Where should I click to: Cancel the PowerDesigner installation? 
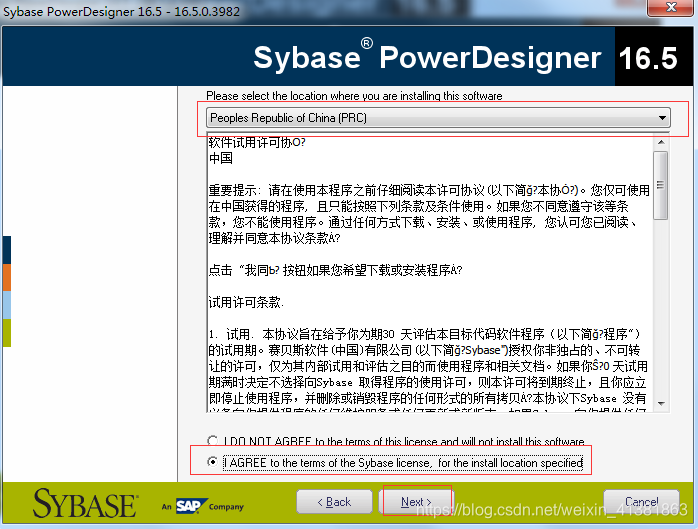(x=641, y=502)
